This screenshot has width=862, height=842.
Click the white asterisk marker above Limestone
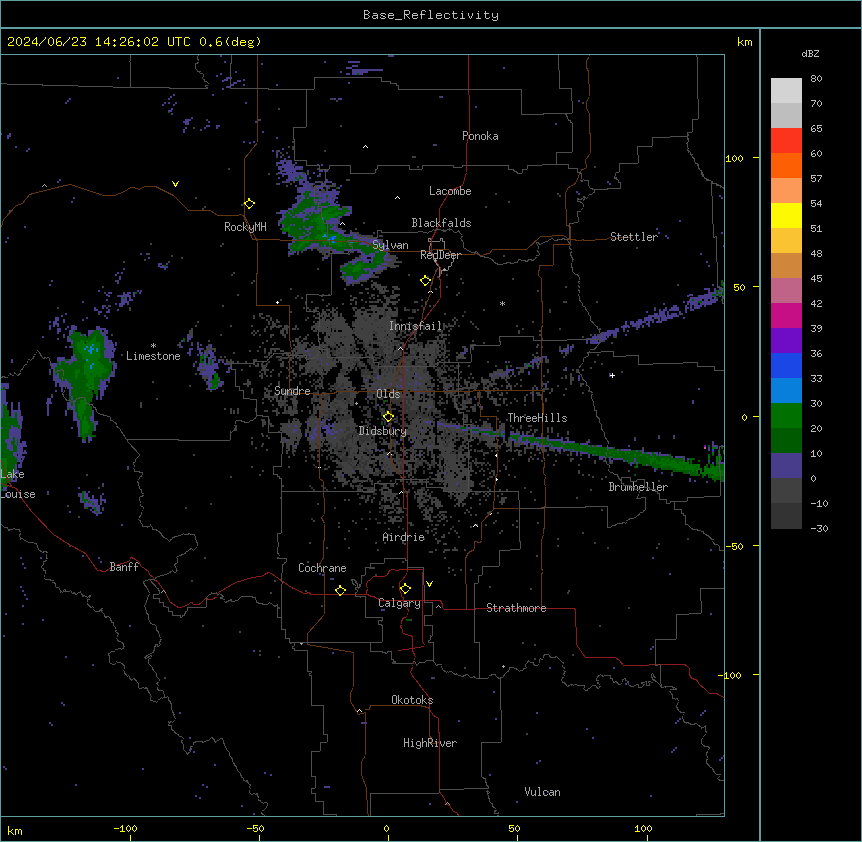(x=153, y=346)
